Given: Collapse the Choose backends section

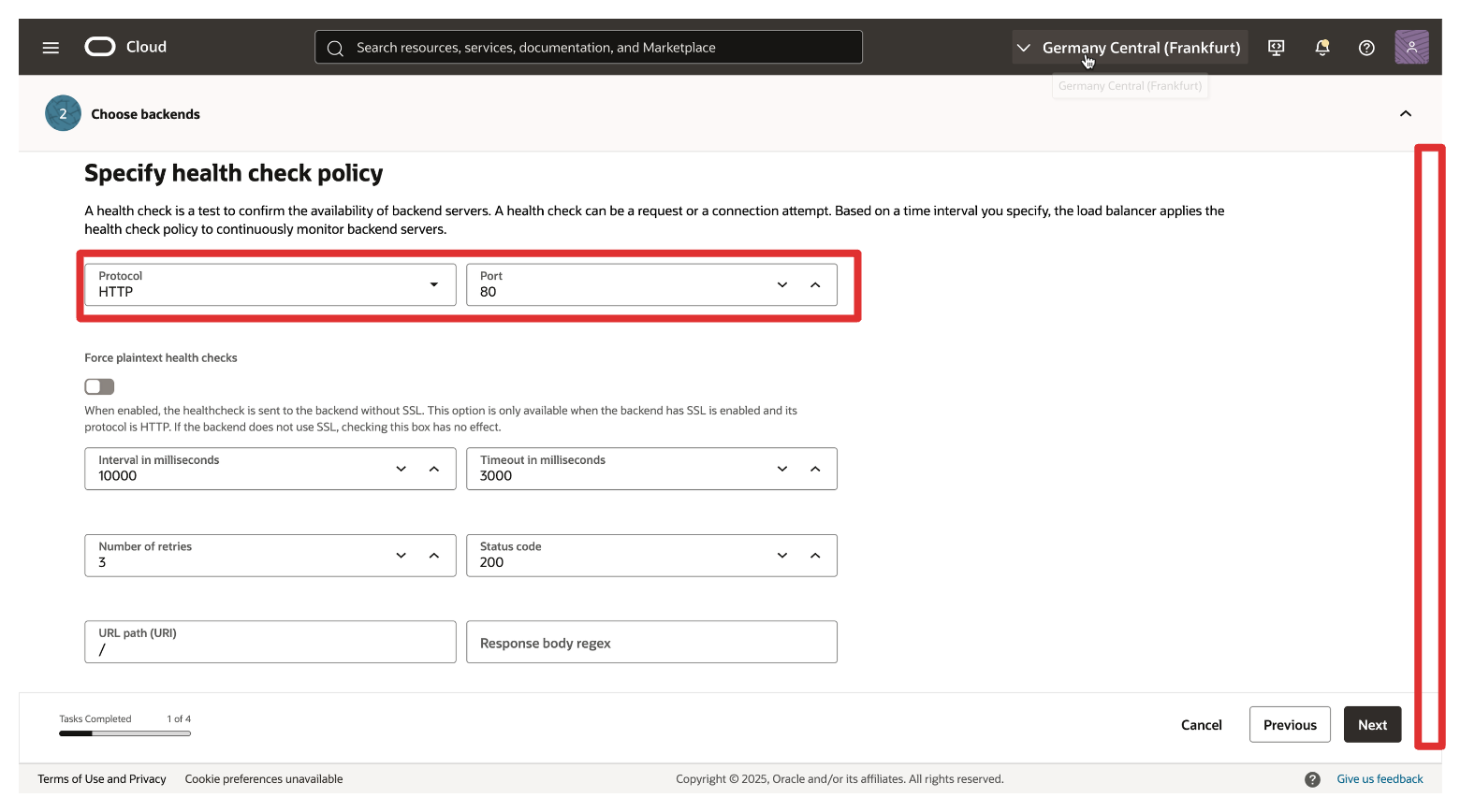Looking at the screenshot, I should click(x=1405, y=114).
